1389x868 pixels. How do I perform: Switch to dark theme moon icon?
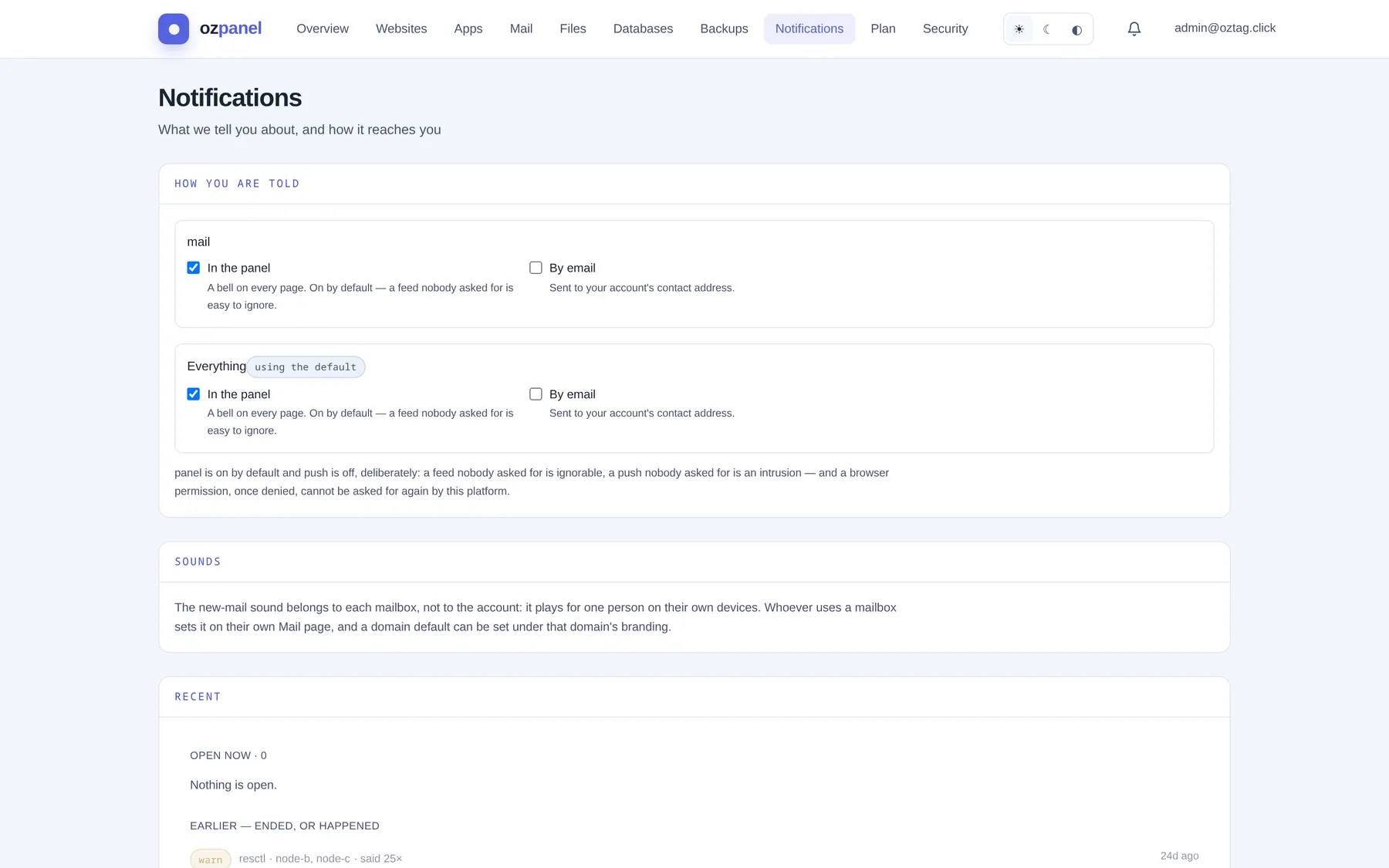pyautogui.click(x=1048, y=29)
